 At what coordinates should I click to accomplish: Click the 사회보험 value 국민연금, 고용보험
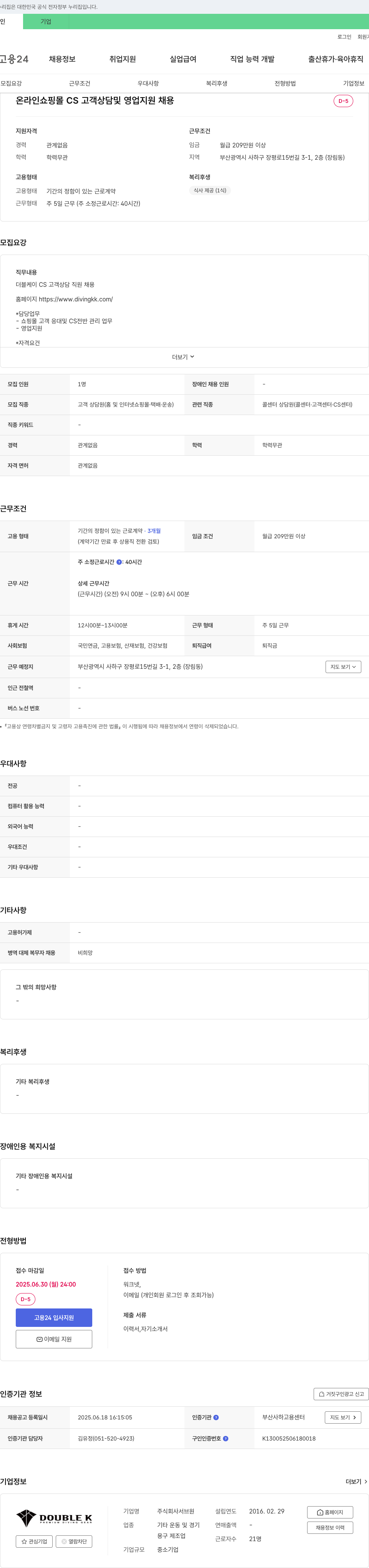click(122, 646)
